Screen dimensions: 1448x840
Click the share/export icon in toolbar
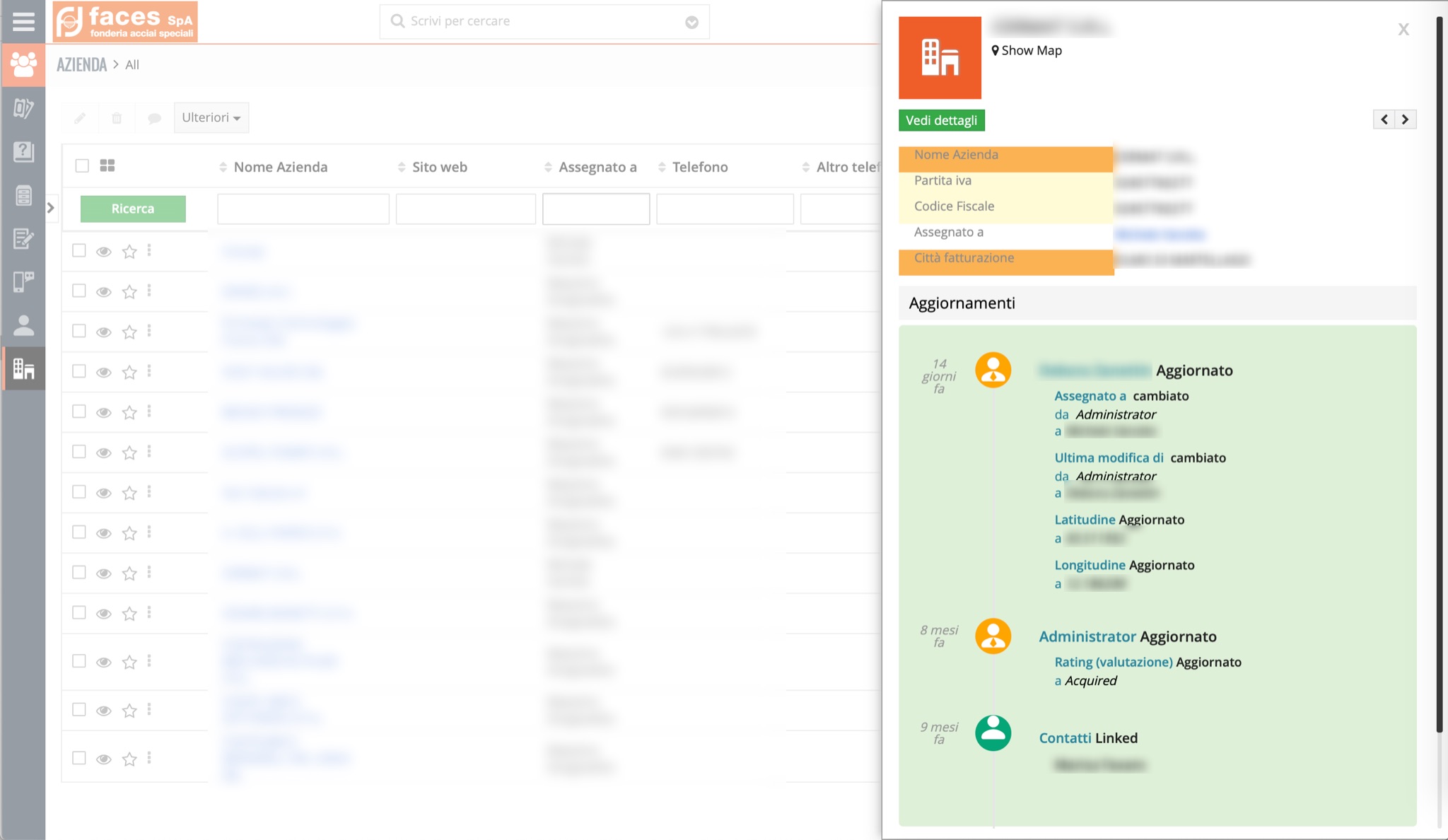click(x=154, y=117)
